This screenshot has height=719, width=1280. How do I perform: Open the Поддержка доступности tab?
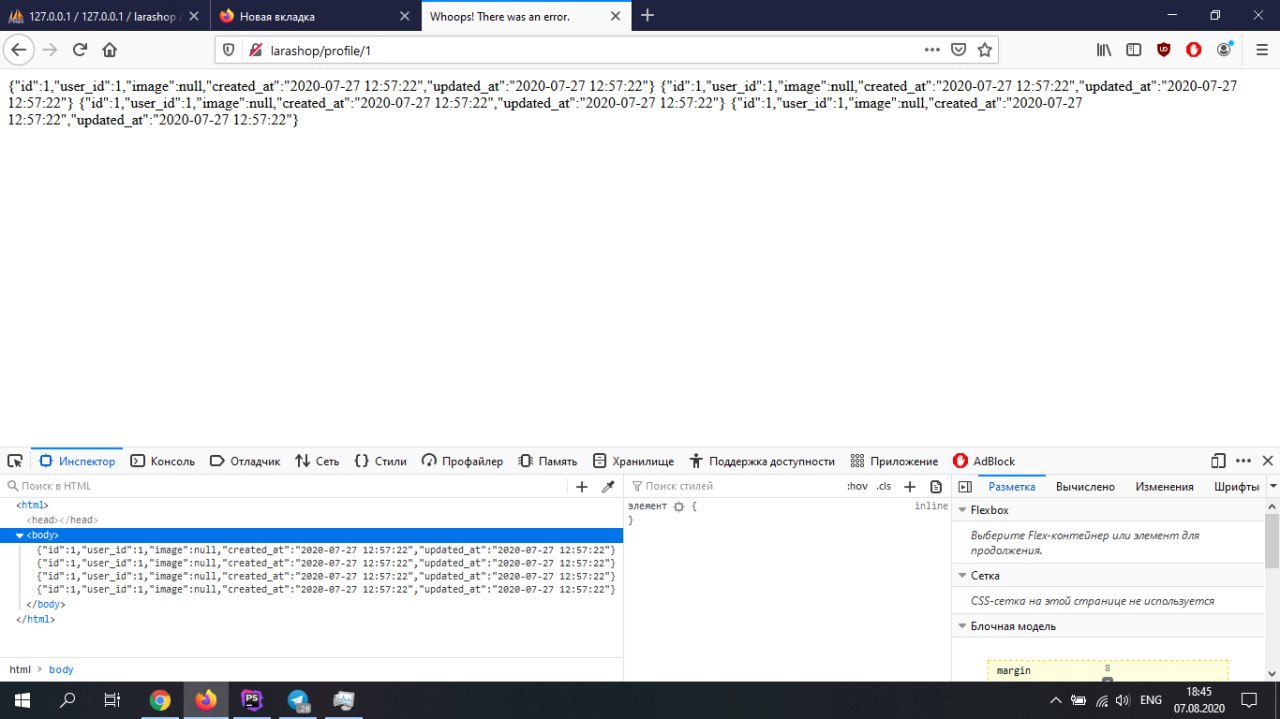pos(762,461)
